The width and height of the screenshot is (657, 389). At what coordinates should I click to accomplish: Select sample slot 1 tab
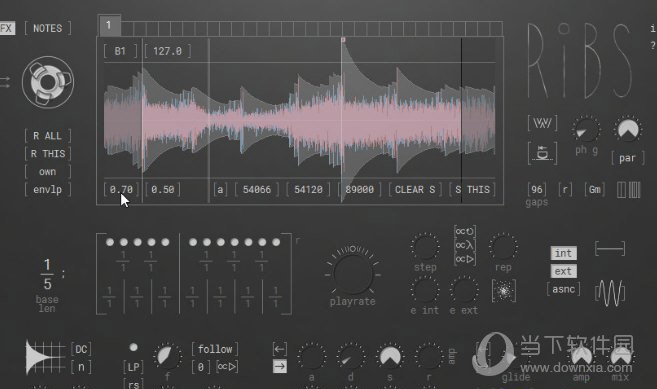click(109, 26)
